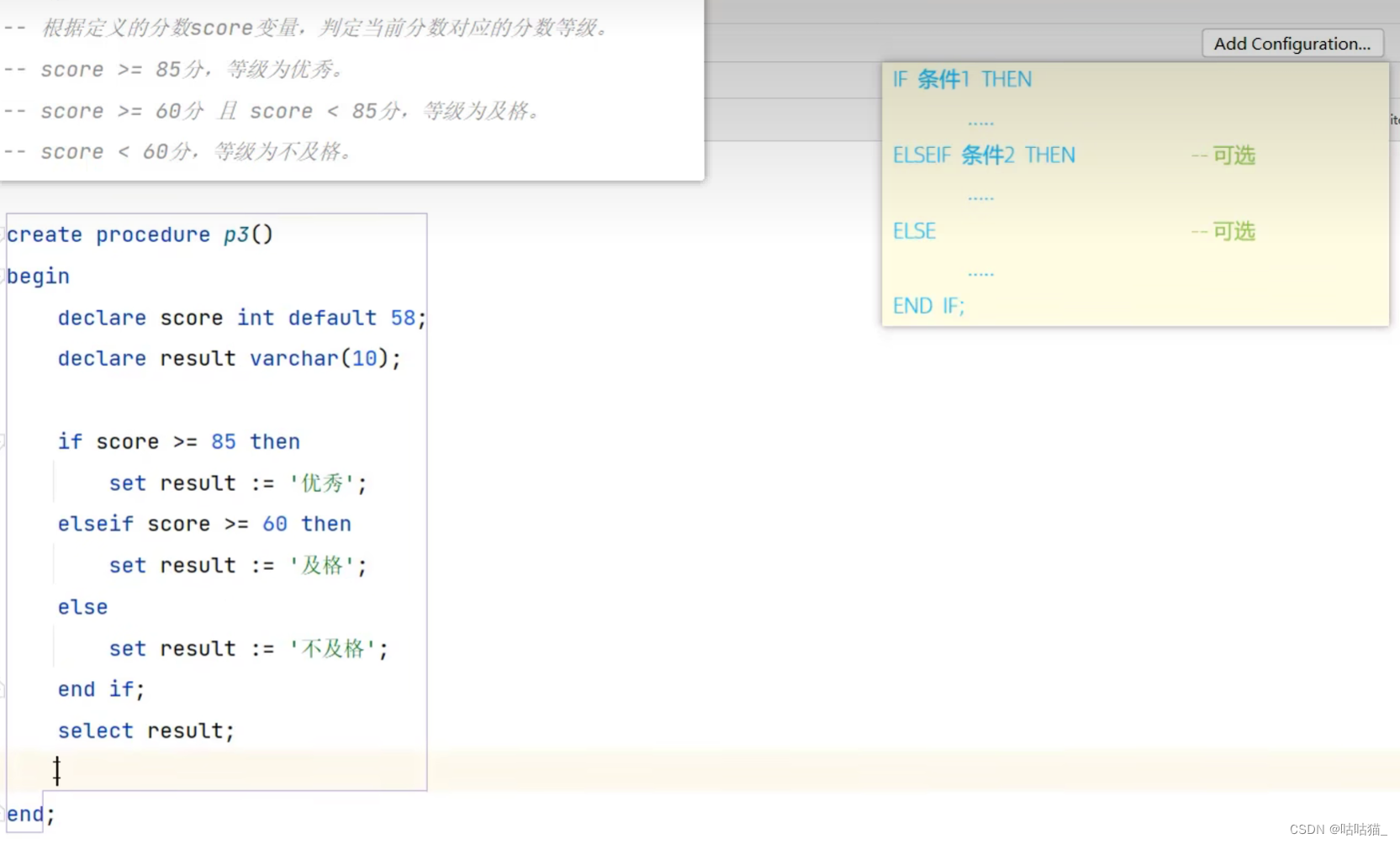This screenshot has height=844, width=1400.
Task: Click 'IF 条件1 THEN' in the syntax note
Action: [962, 79]
